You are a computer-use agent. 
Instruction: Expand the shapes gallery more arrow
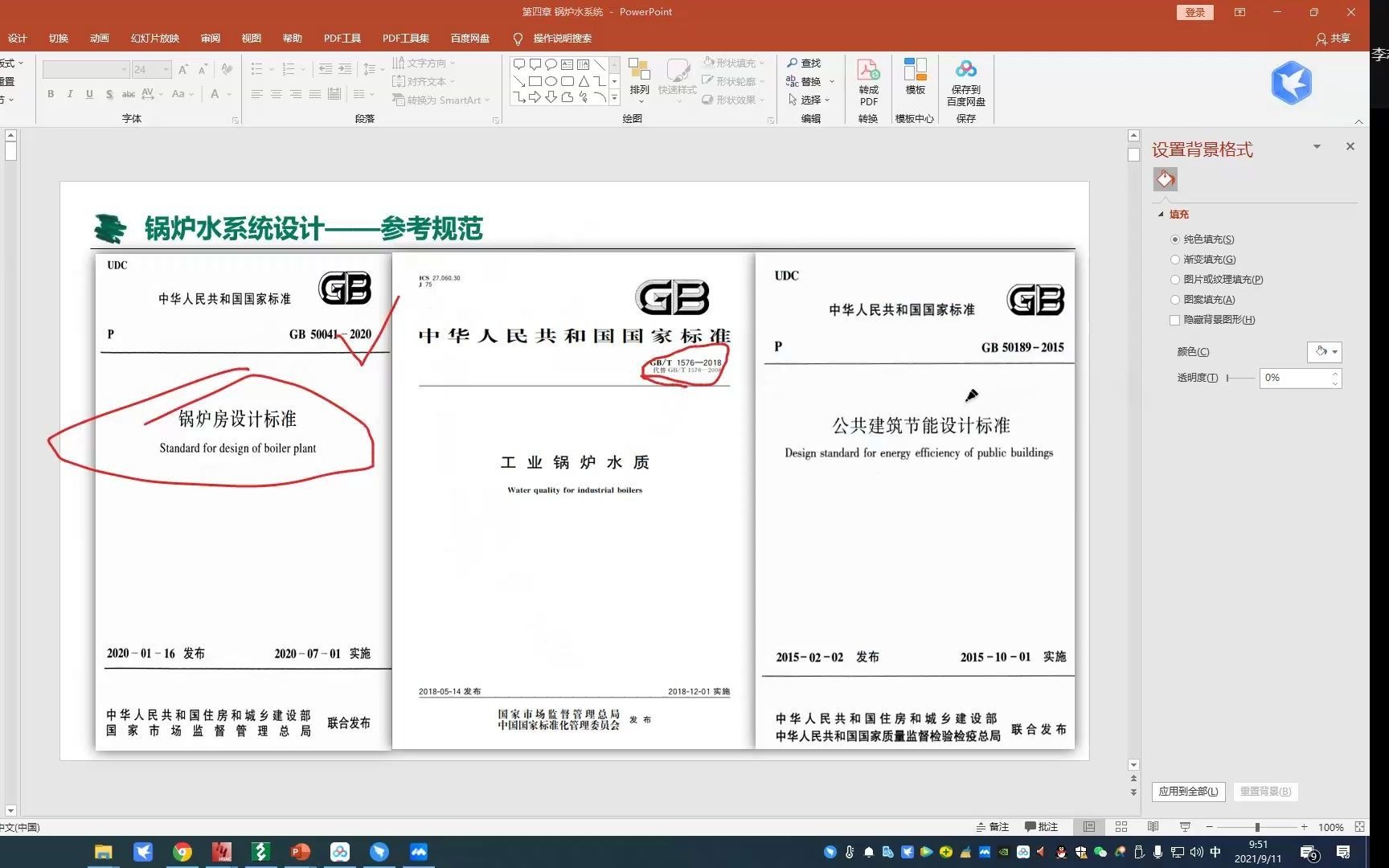pyautogui.click(x=614, y=98)
